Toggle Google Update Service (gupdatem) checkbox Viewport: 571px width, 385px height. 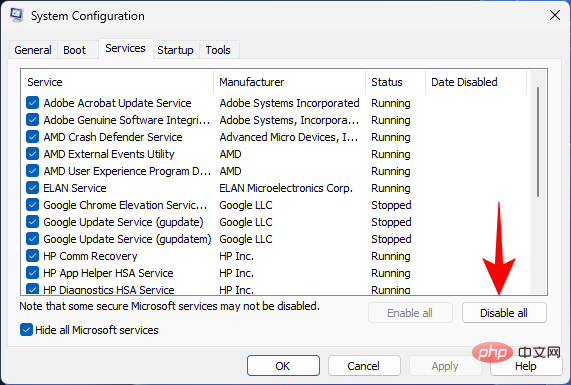(x=32, y=239)
